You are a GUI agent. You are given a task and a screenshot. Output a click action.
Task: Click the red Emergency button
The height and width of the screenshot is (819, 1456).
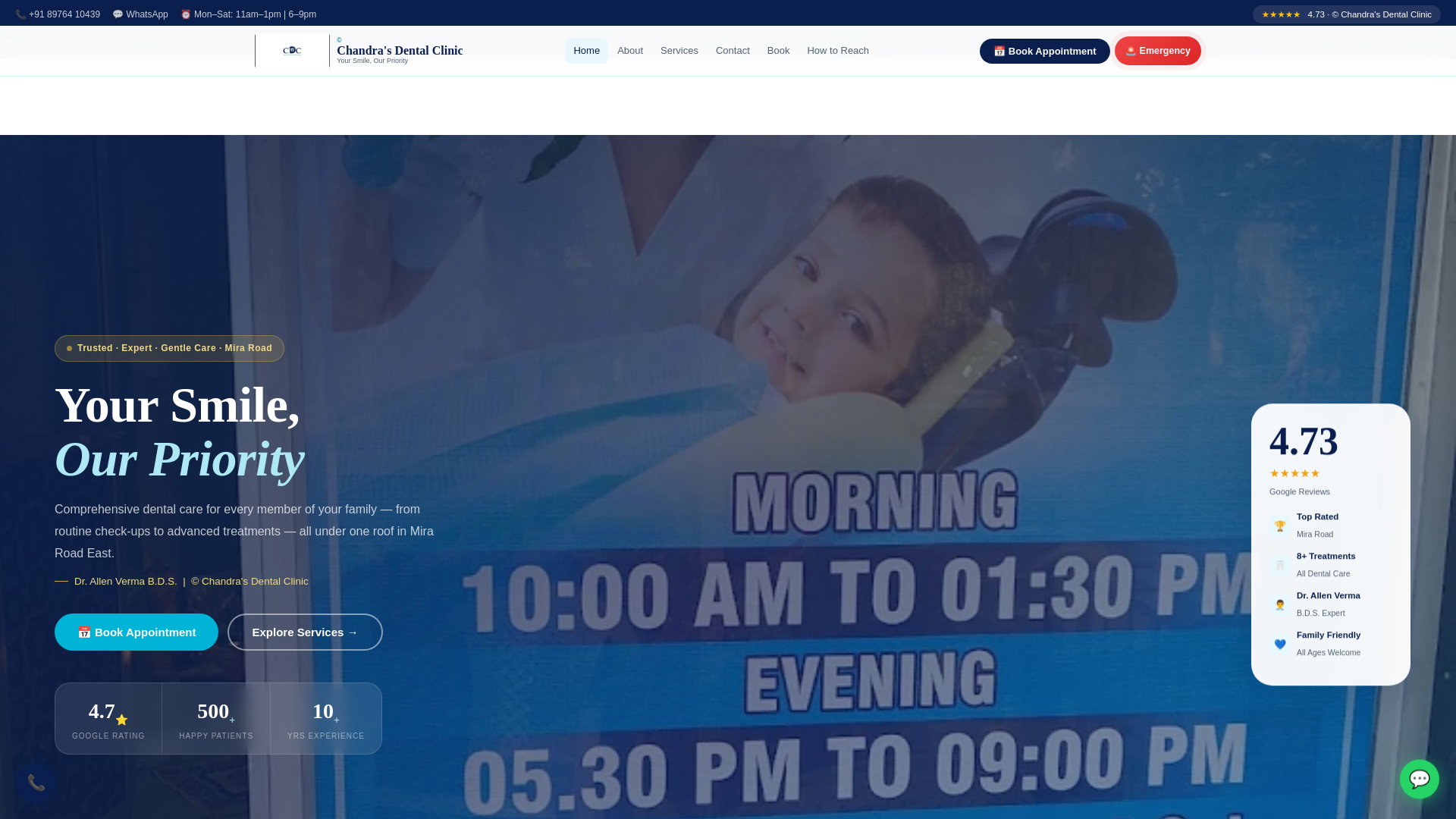[1158, 51]
